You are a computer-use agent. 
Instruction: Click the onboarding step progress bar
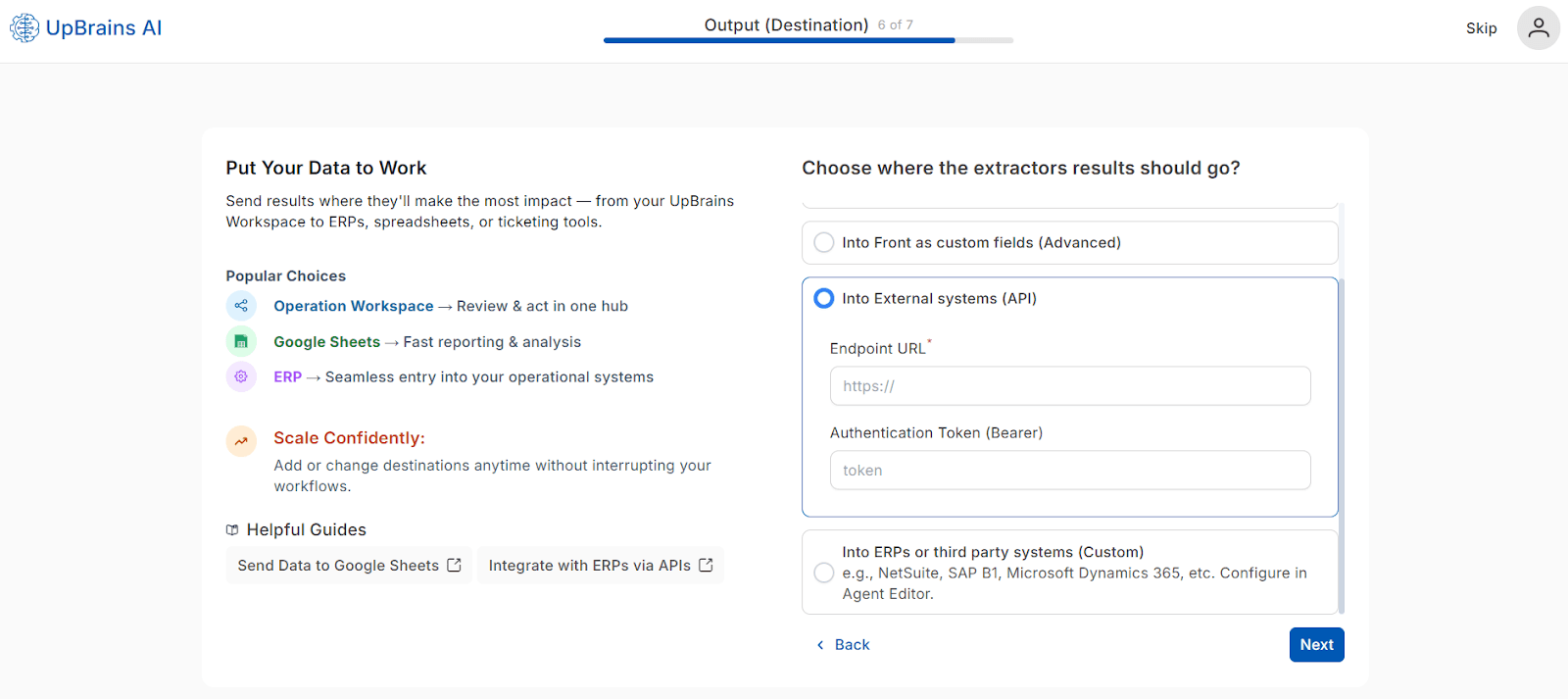click(808, 40)
